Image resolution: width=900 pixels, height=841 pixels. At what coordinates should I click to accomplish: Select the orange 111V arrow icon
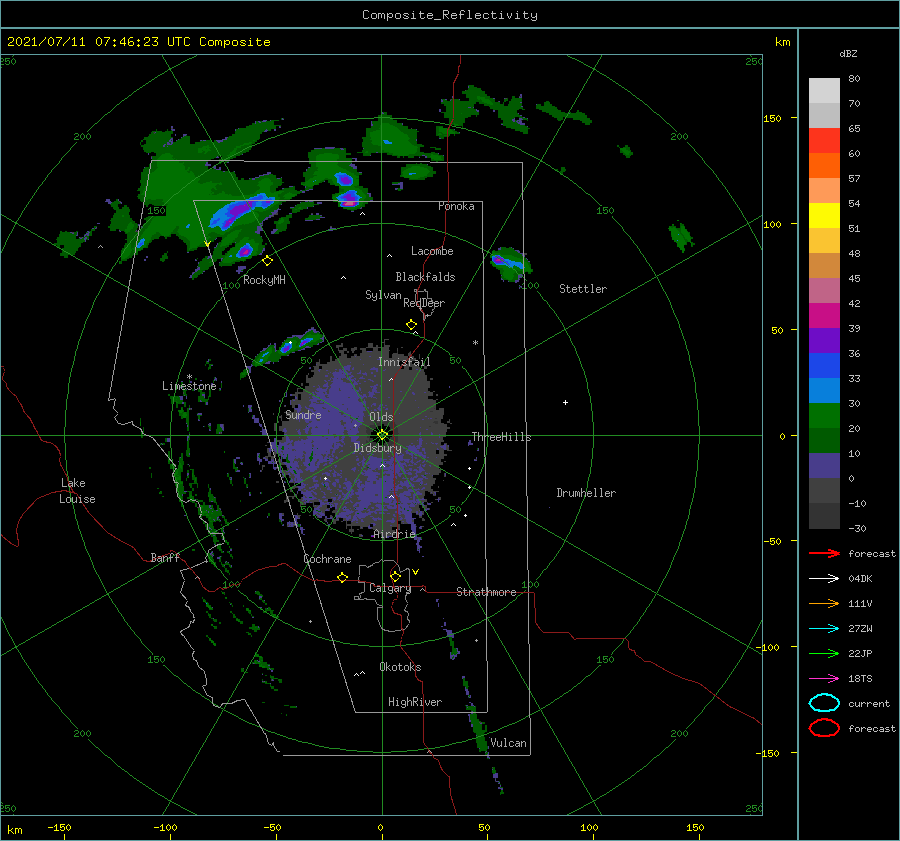click(x=824, y=603)
